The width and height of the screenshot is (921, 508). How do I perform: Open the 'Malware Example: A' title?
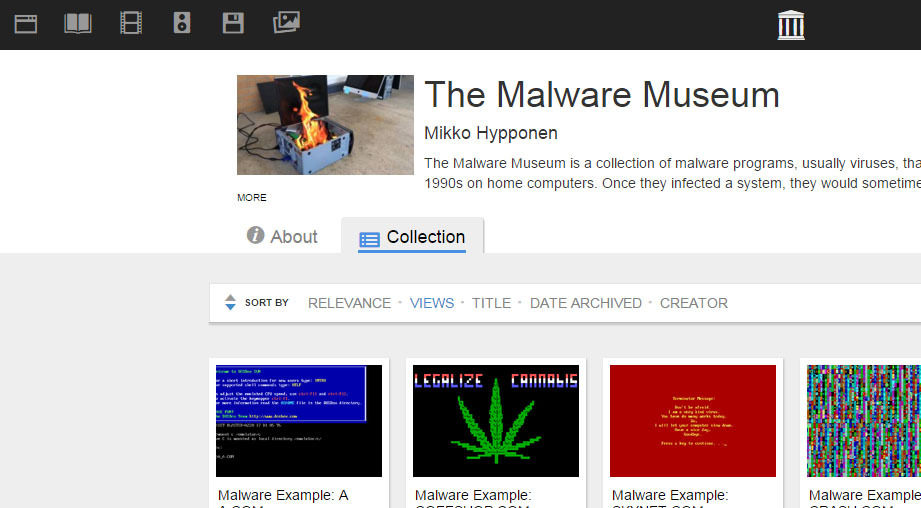click(x=283, y=496)
